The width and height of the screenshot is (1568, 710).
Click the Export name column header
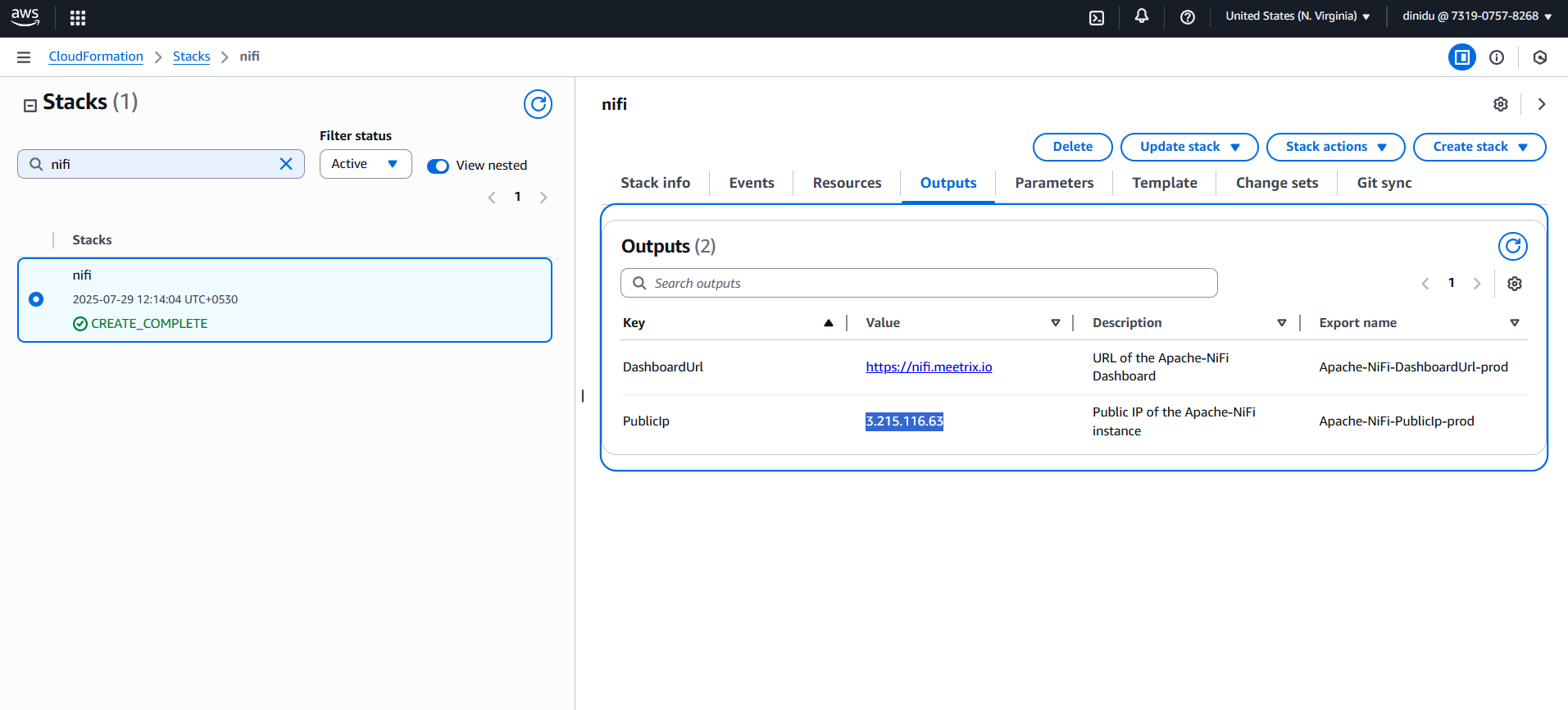point(1357,323)
